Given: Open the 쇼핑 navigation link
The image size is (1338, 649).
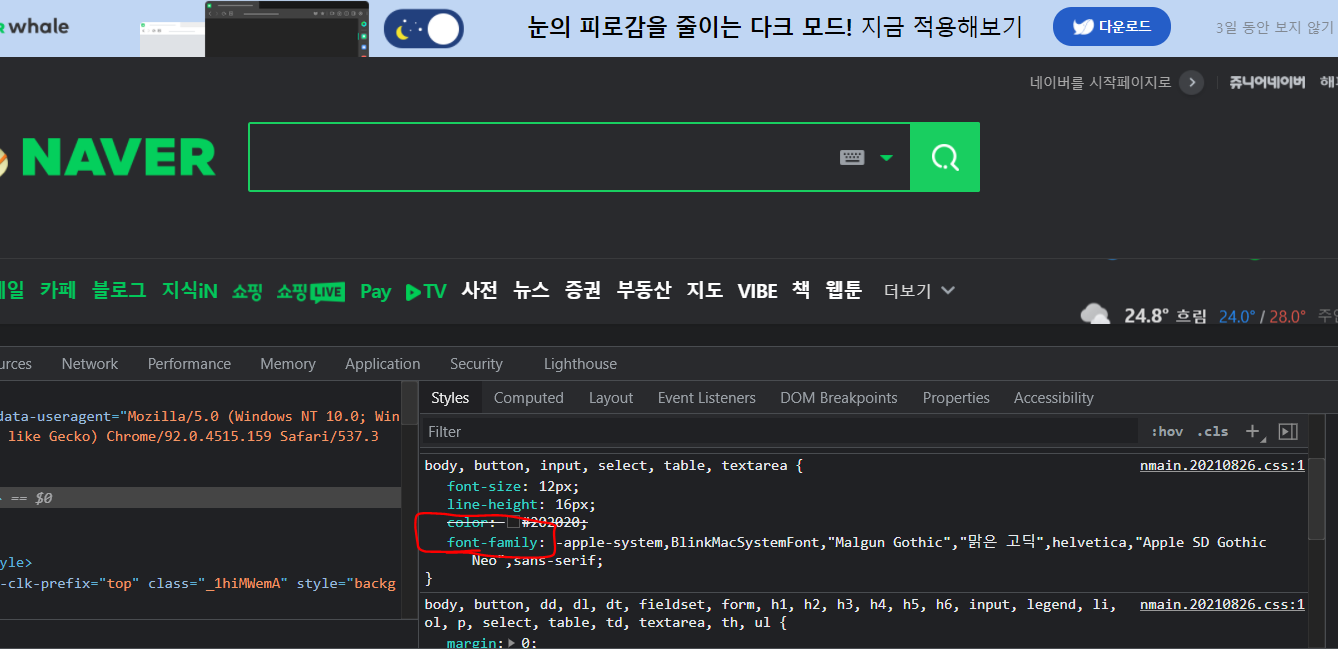Looking at the screenshot, I should click(247, 291).
